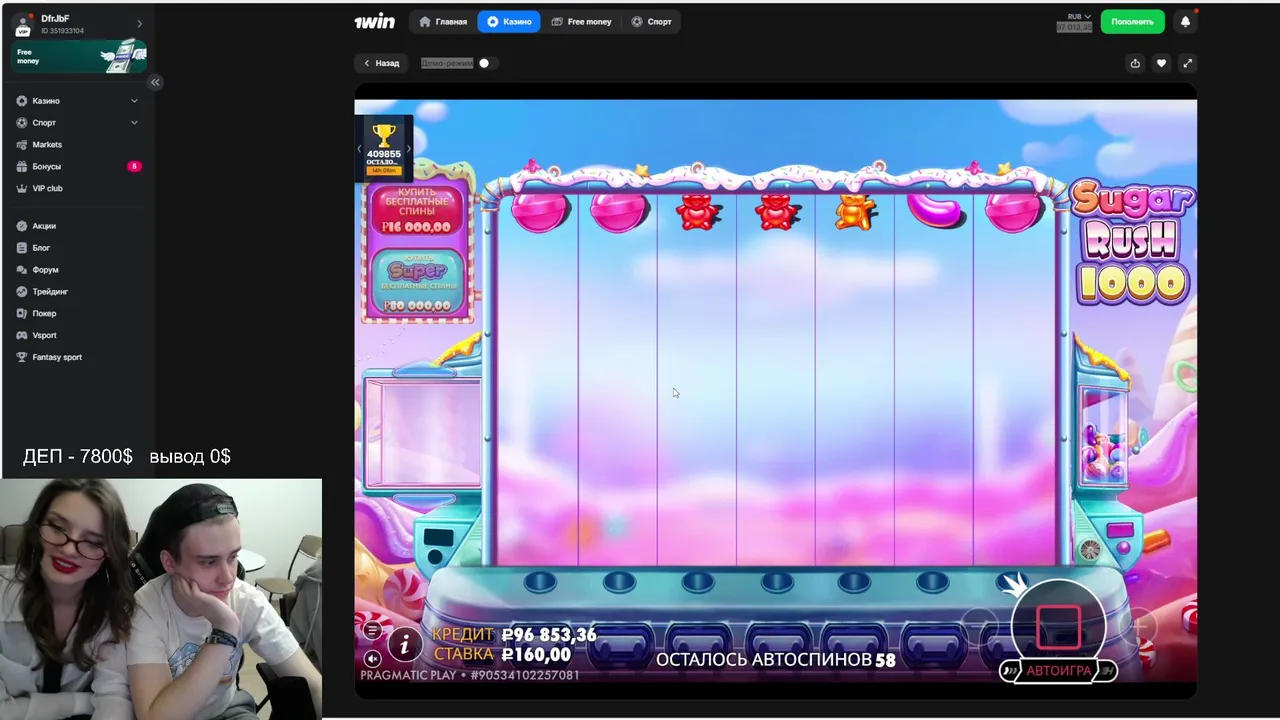Expand the Спорт sidebar chevron
The height and width of the screenshot is (720, 1280).
point(134,123)
